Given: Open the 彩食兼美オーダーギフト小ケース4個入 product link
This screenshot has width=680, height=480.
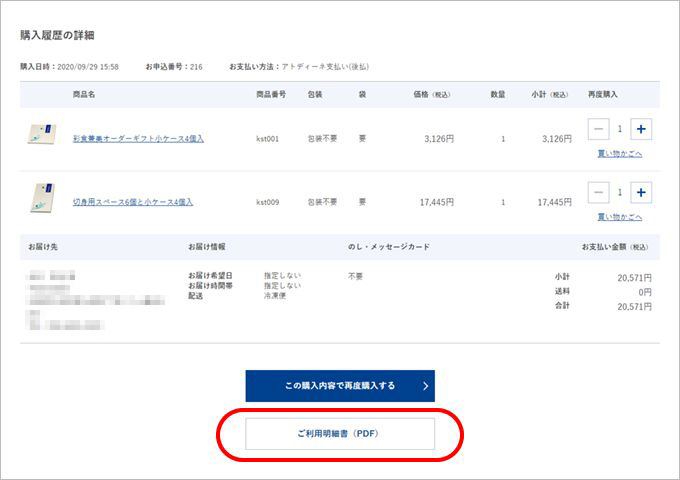Looking at the screenshot, I should point(138,139).
